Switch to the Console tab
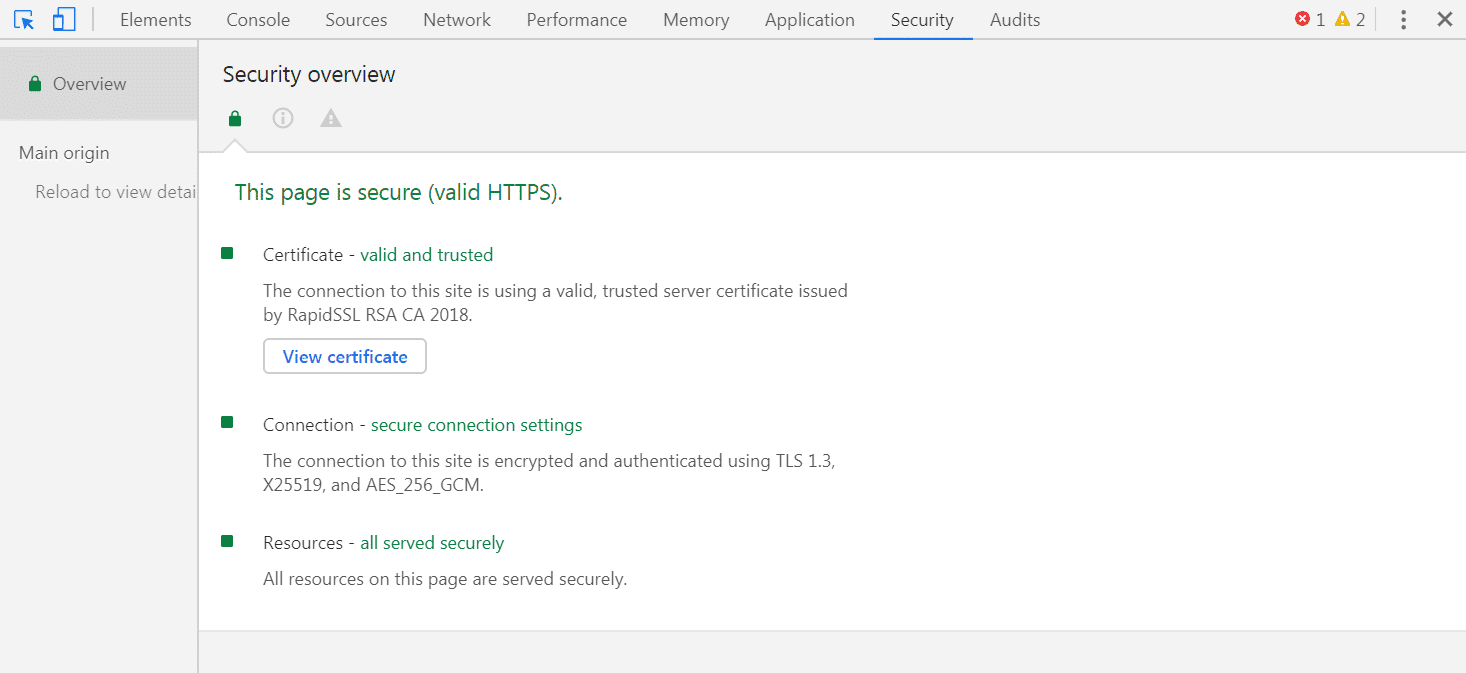Image resolution: width=1466 pixels, height=673 pixels. click(x=257, y=19)
